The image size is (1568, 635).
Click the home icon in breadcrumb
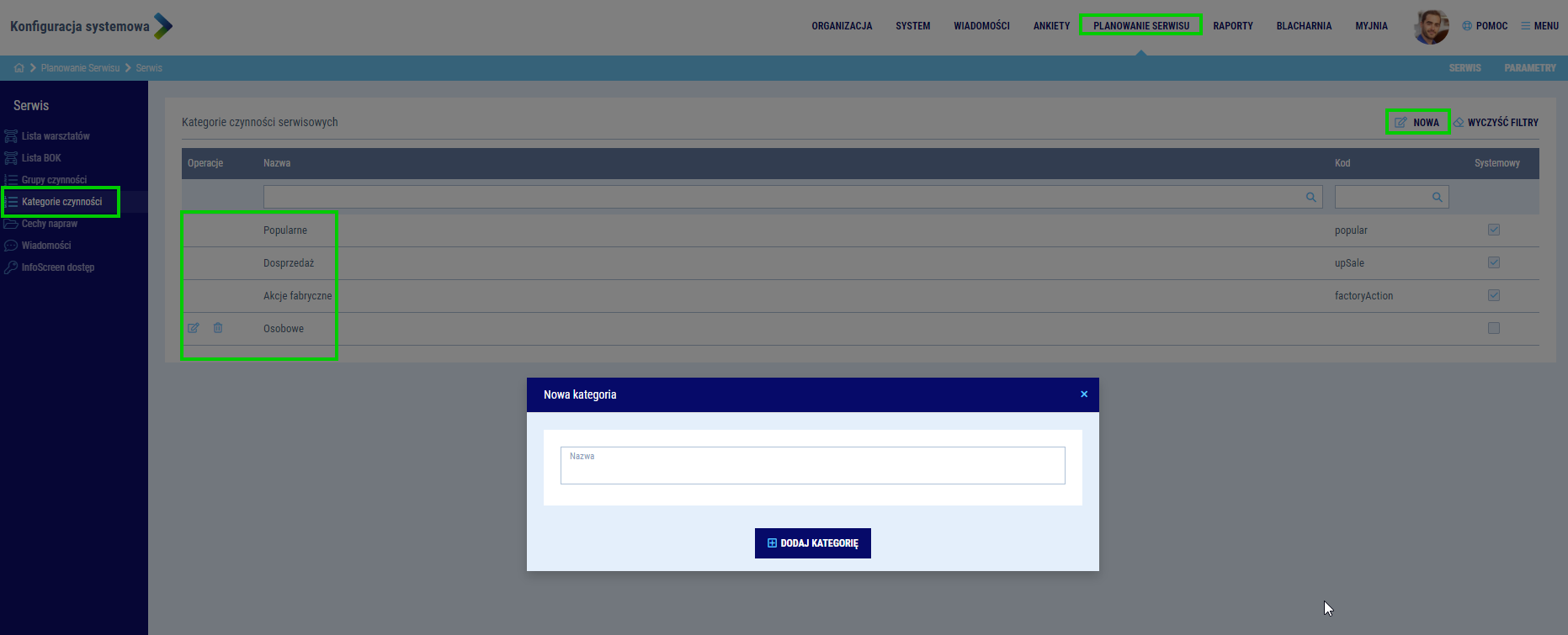click(19, 68)
